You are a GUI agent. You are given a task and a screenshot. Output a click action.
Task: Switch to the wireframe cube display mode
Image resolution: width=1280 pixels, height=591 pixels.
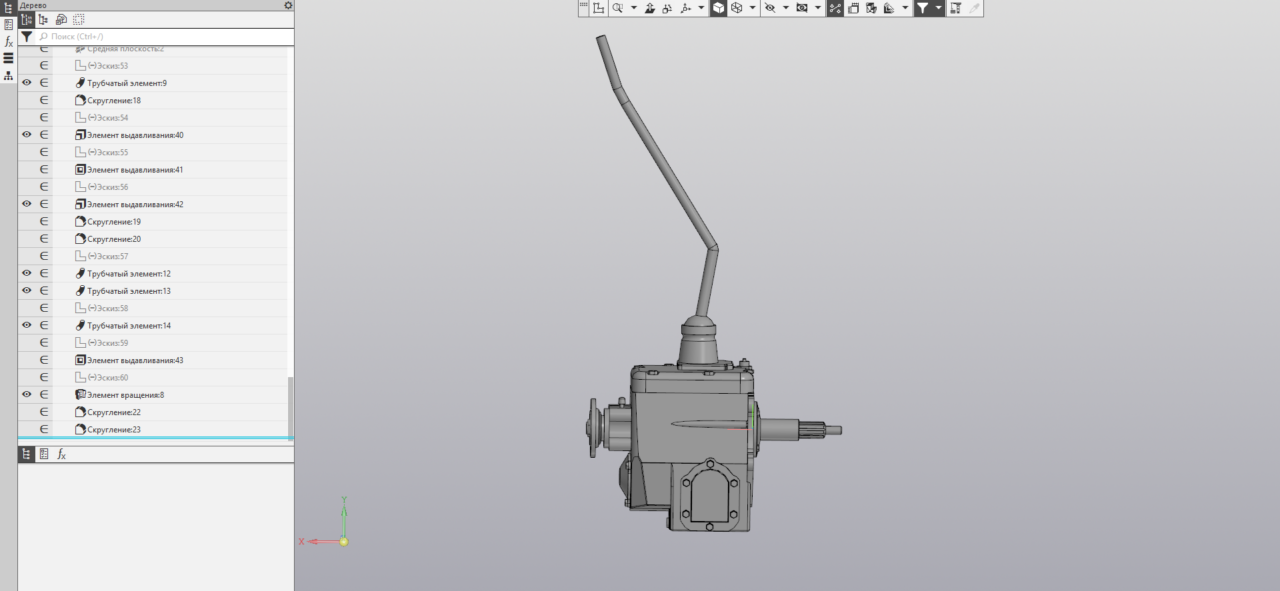pos(736,8)
